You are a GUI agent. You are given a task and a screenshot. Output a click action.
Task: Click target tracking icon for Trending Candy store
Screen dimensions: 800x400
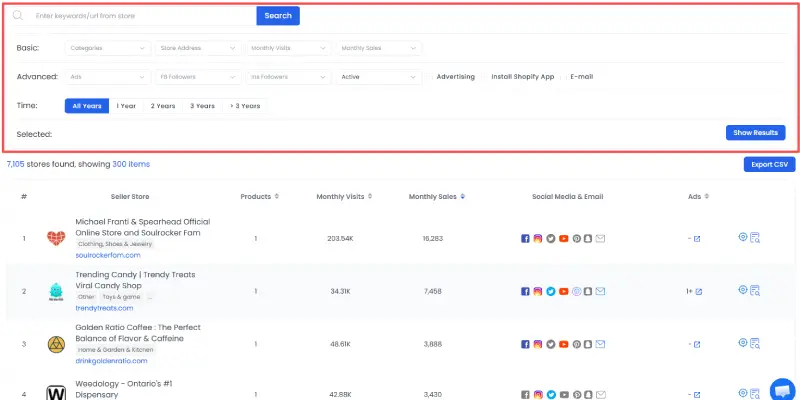click(x=743, y=290)
